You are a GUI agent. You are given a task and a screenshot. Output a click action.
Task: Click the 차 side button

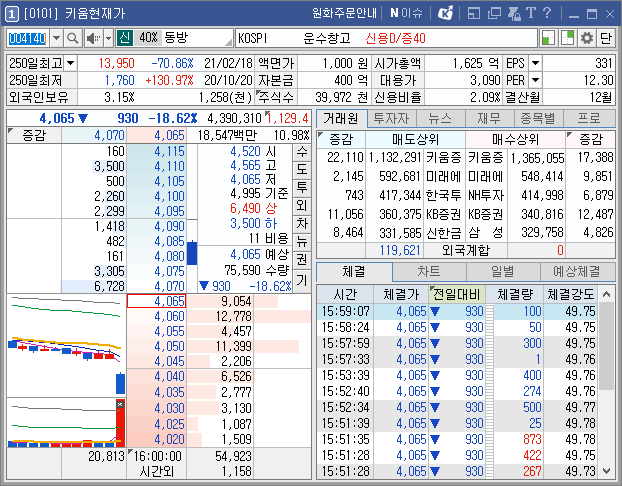click(302, 223)
